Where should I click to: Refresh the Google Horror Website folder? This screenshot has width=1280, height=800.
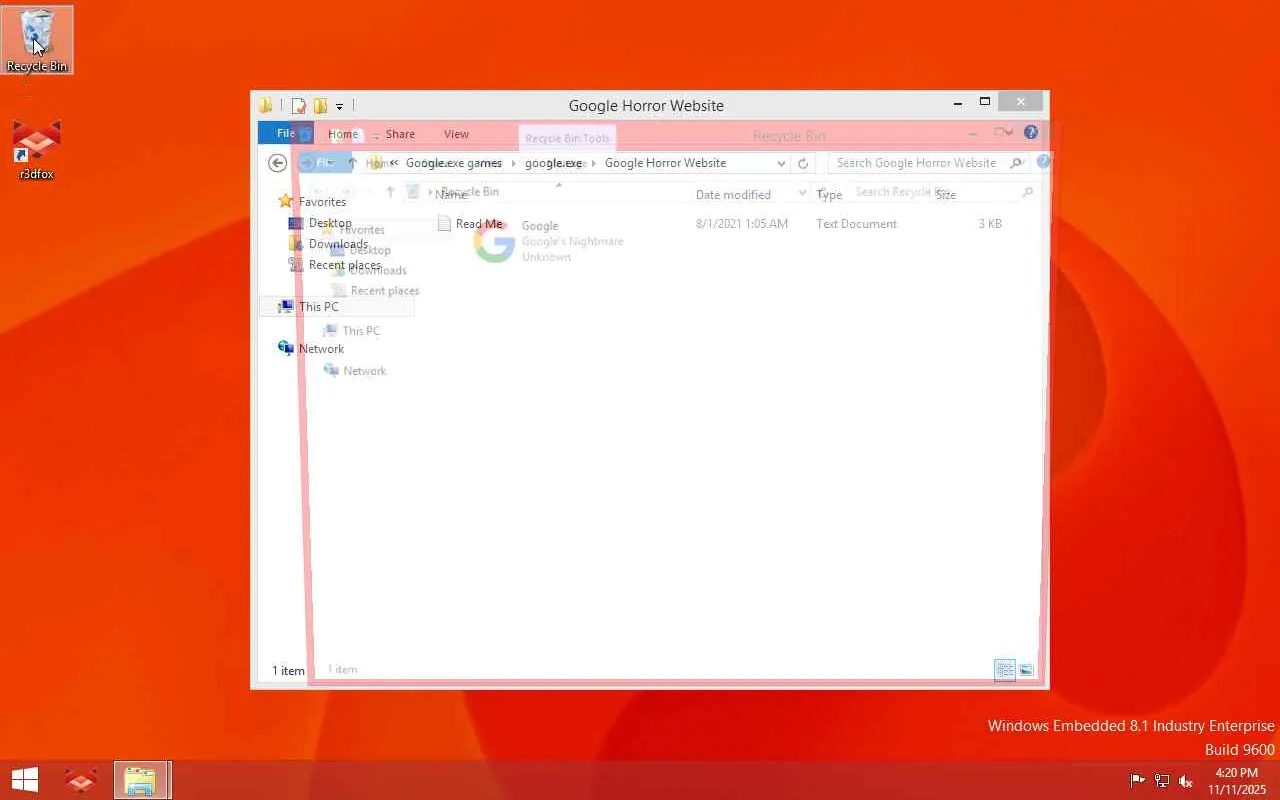pos(803,163)
